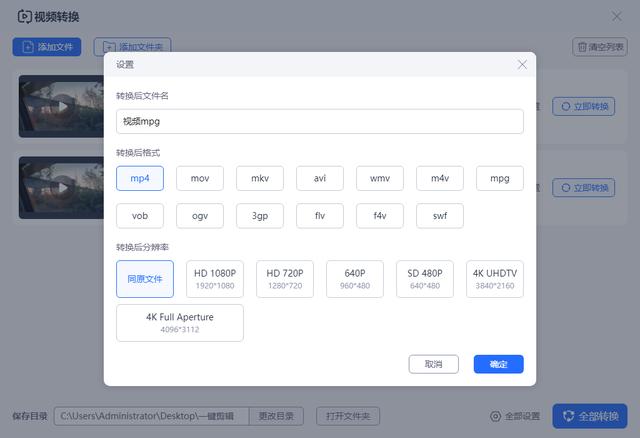The height and width of the screenshot is (438, 640).
Task: Open the 全部设置 gear settings
Action: (x=515, y=416)
